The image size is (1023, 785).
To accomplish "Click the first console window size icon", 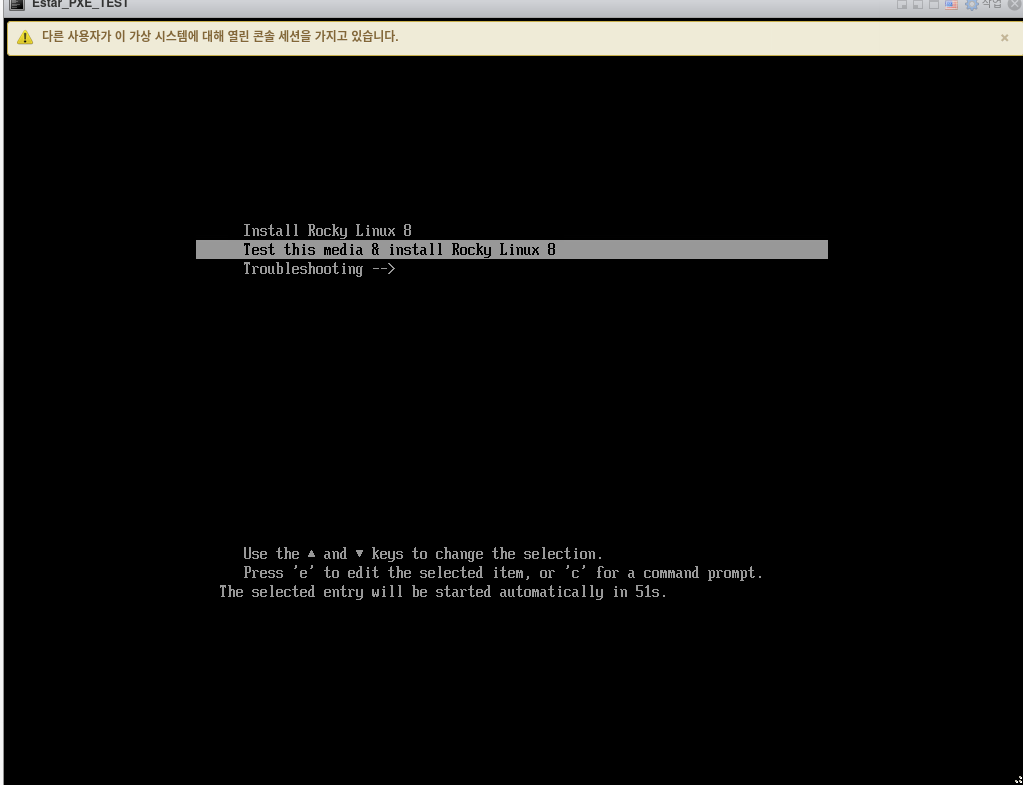I will pyautogui.click(x=902, y=5).
